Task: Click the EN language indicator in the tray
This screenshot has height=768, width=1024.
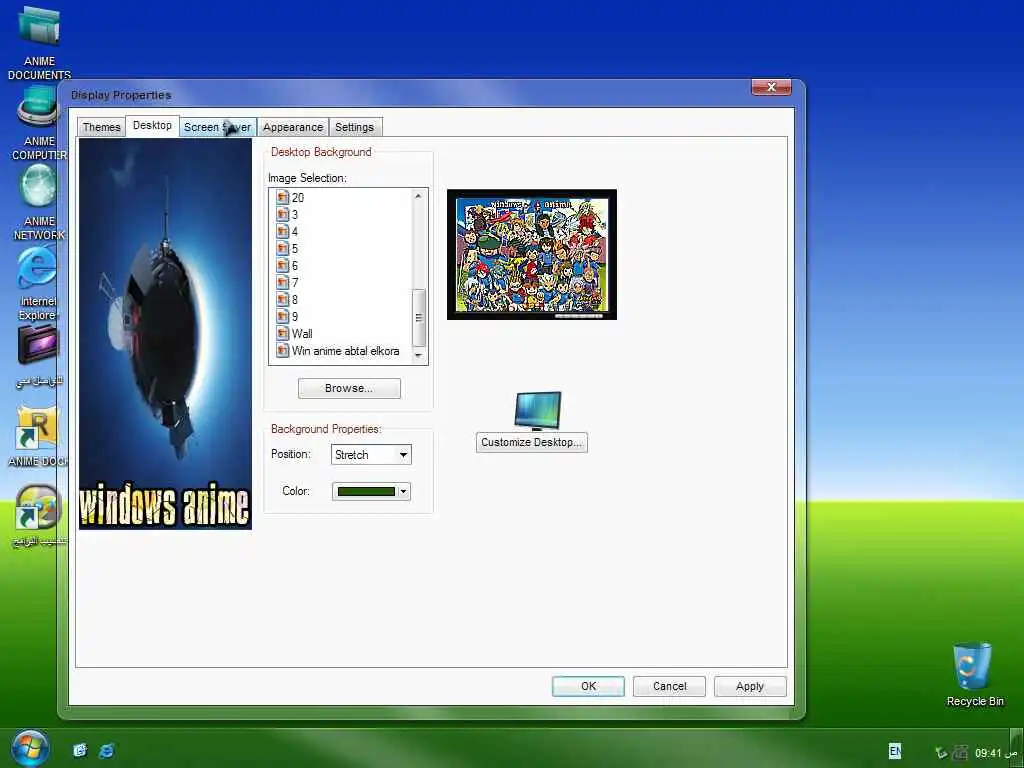Action: [895, 751]
